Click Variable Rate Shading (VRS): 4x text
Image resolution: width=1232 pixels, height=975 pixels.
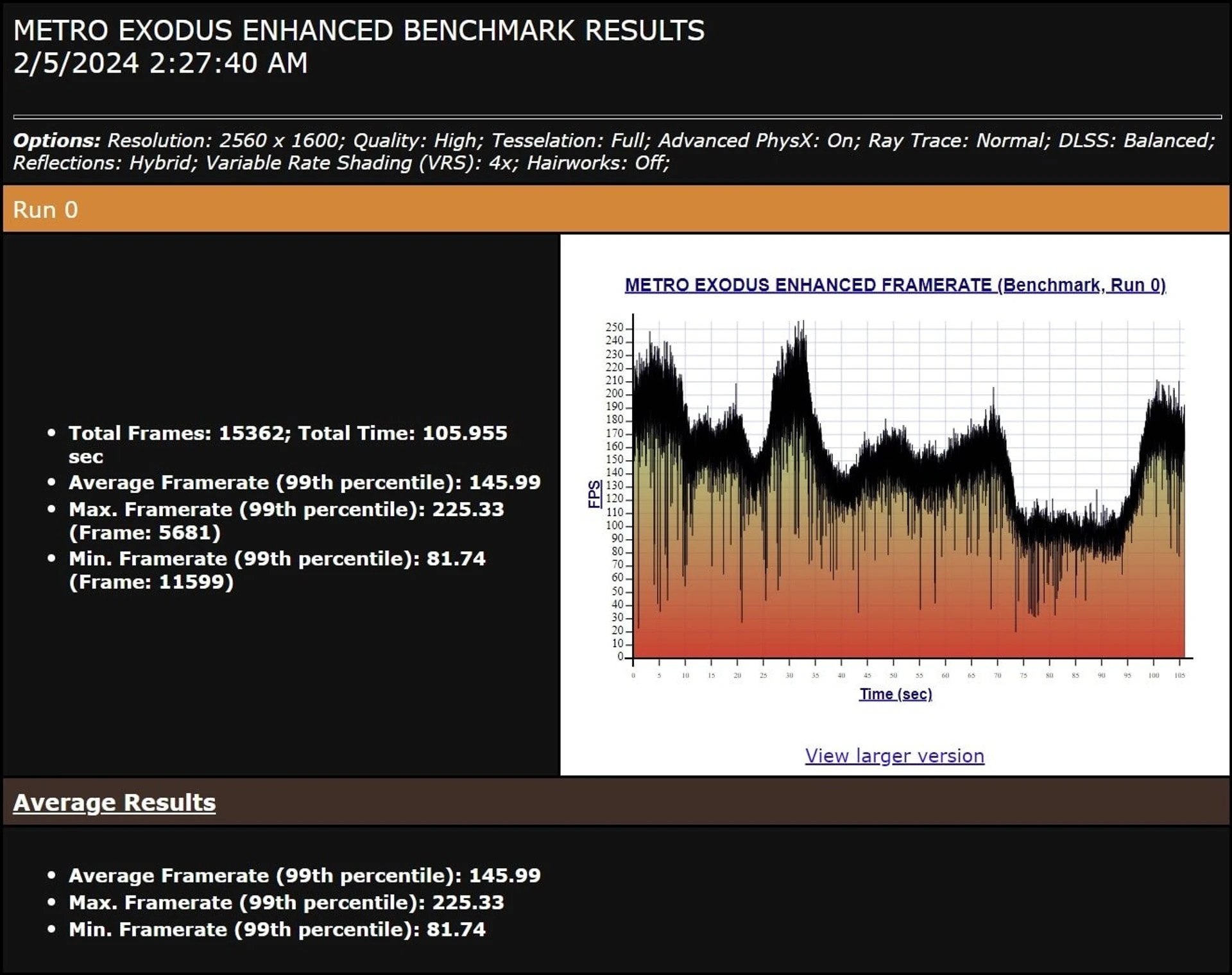362,163
